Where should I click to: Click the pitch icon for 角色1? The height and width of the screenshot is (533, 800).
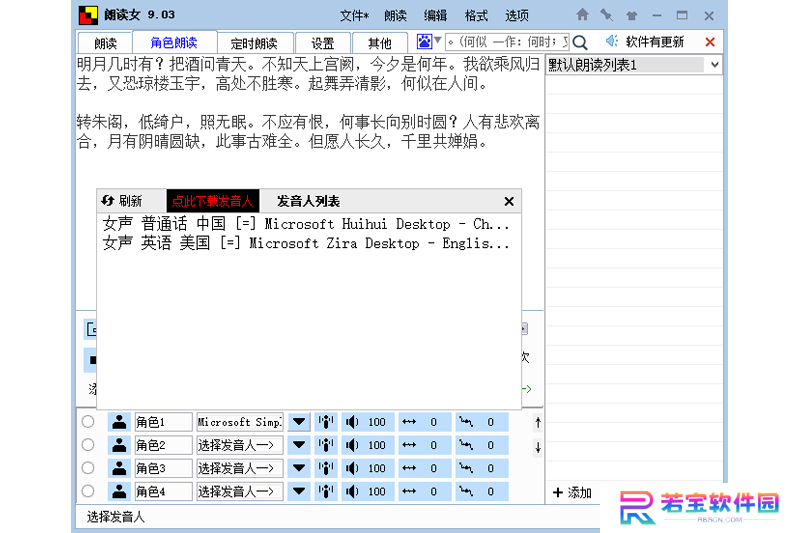coord(466,422)
